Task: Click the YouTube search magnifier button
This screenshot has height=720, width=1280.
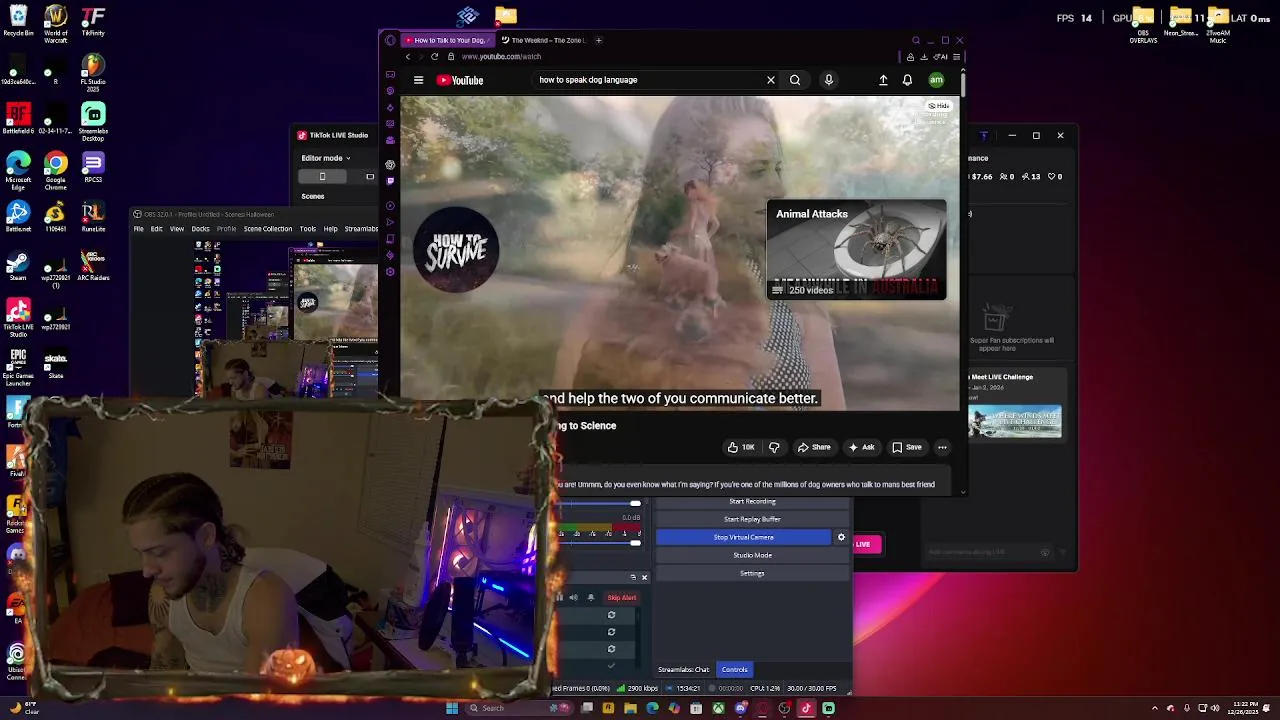Action: (795, 80)
